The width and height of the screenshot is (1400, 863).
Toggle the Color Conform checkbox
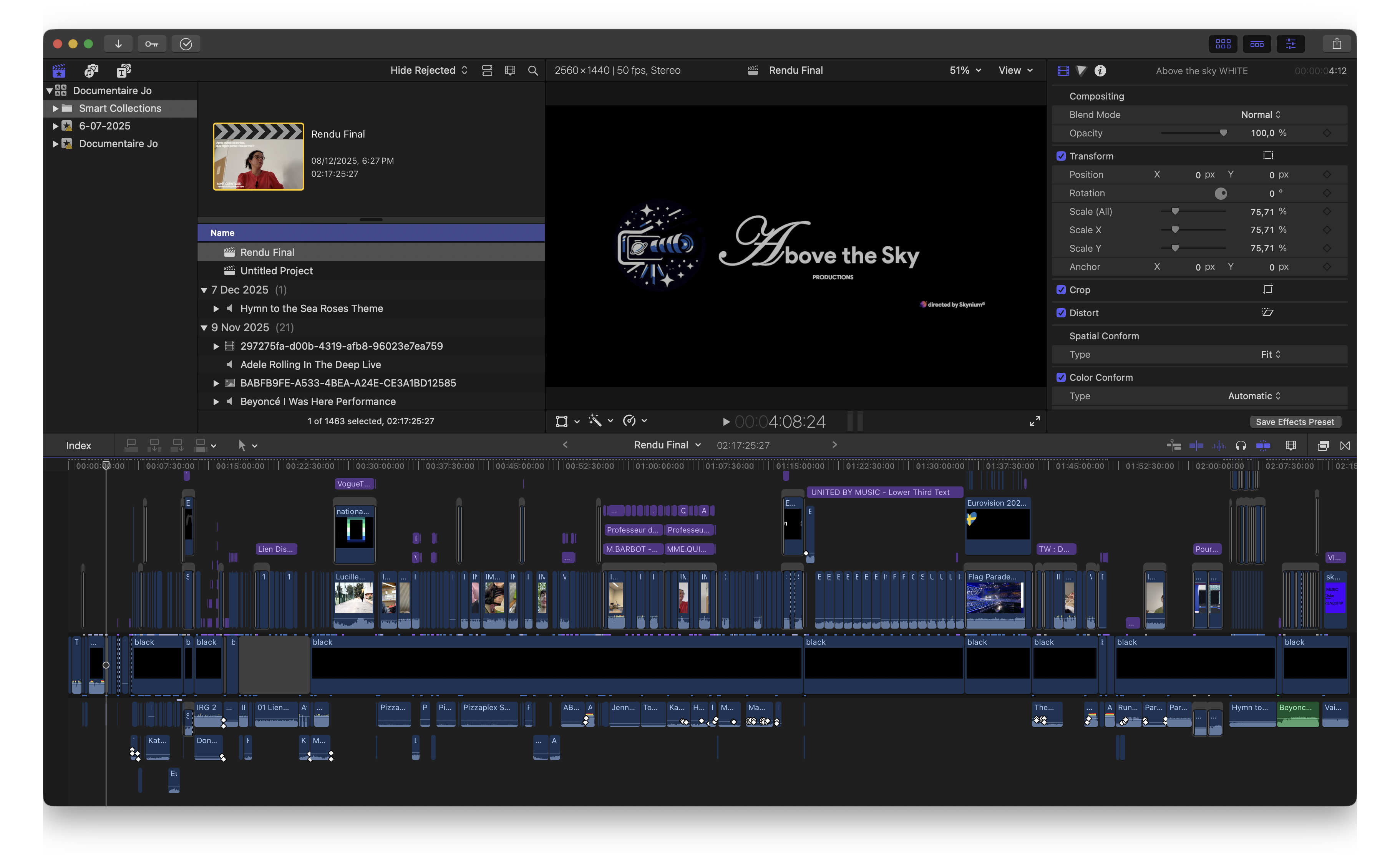tap(1061, 377)
